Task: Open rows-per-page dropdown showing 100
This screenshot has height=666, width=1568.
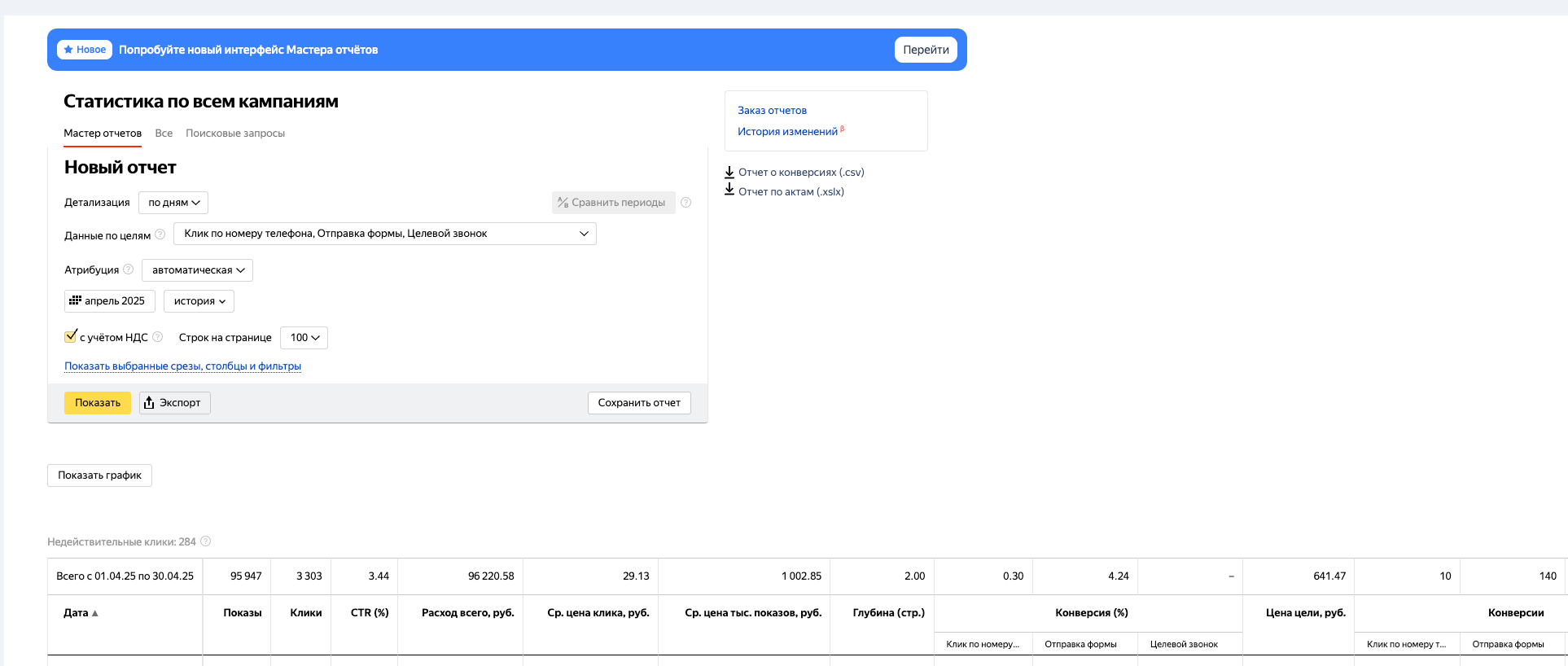Action: [304, 338]
